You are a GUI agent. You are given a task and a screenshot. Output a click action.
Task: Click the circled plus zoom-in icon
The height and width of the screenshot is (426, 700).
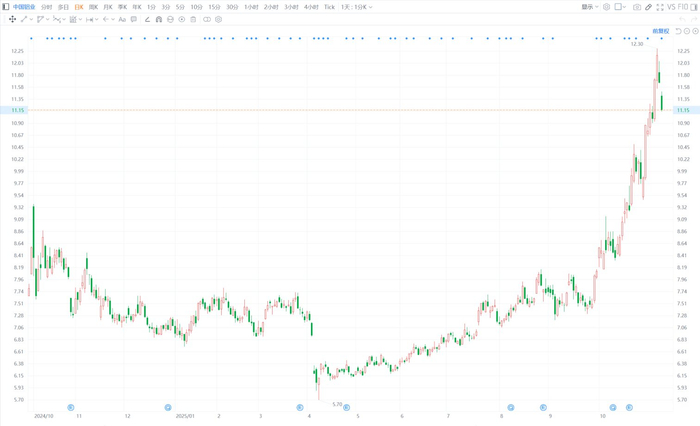pyautogui.click(x=695, y=31)
